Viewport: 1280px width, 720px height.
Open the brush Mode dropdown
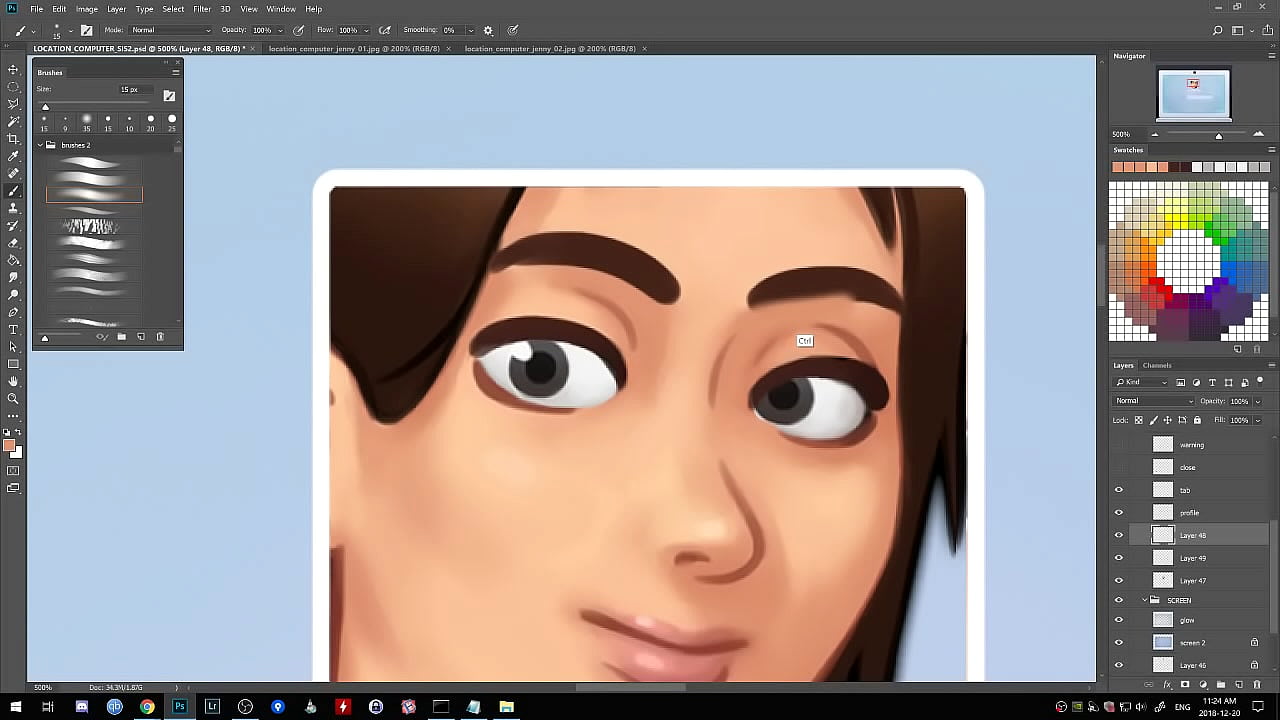170,30
